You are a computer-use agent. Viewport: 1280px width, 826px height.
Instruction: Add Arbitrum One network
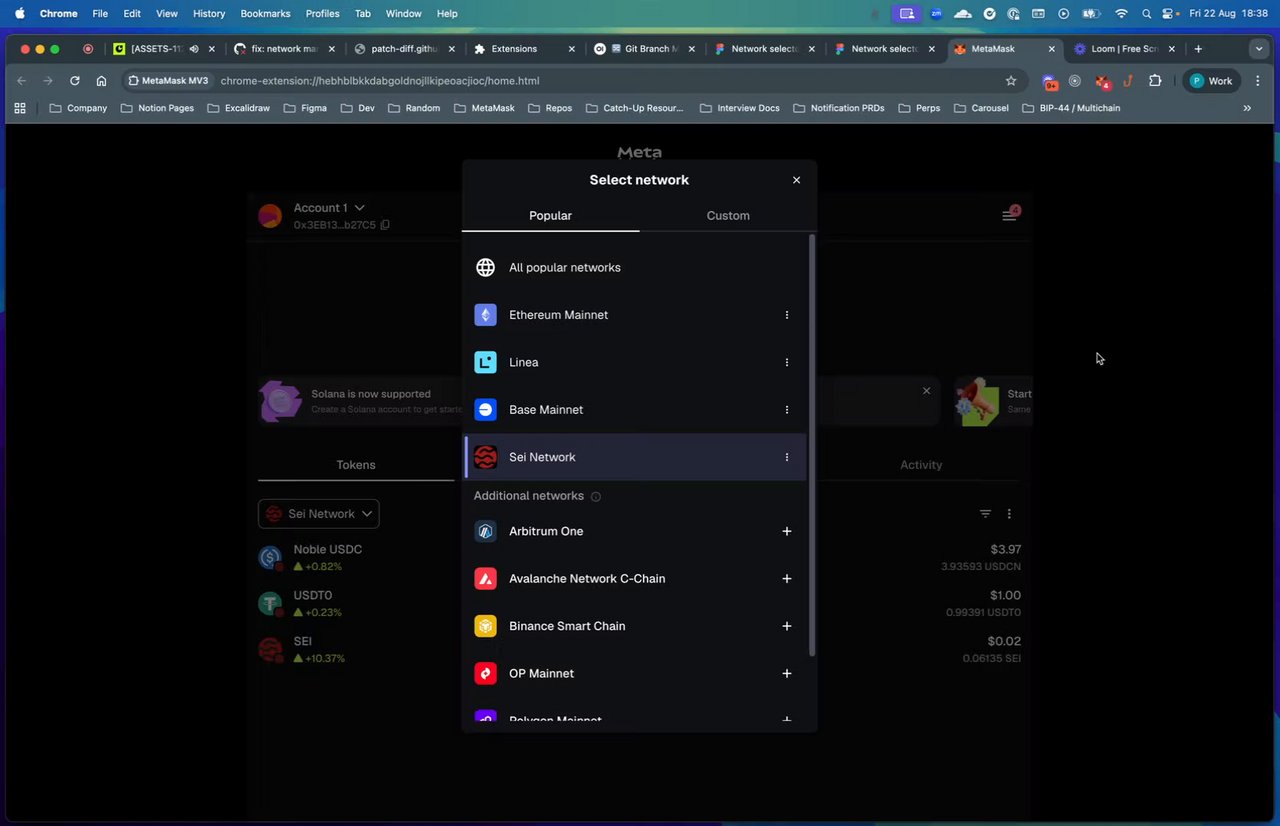tap(787, 531)
